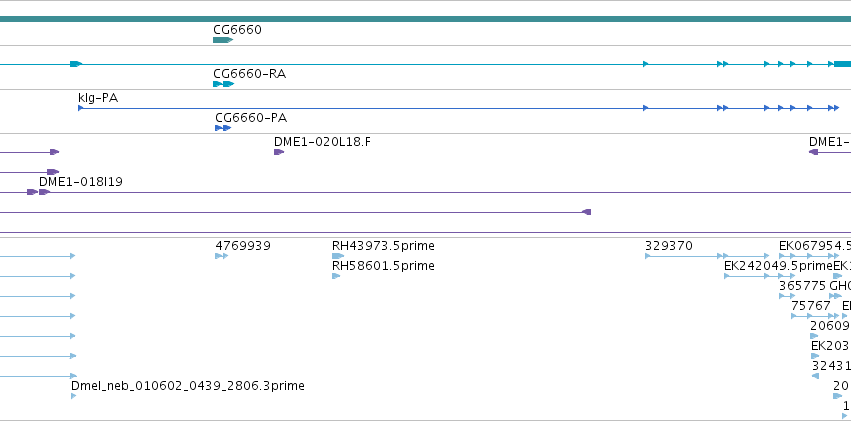Image resolution: width=851 pixels, height=421 pixels.
Task: Click the arrow glyph below the Dmel_neb_010602_0439_2806.3prime label
Action: click(x=74, y=396)
